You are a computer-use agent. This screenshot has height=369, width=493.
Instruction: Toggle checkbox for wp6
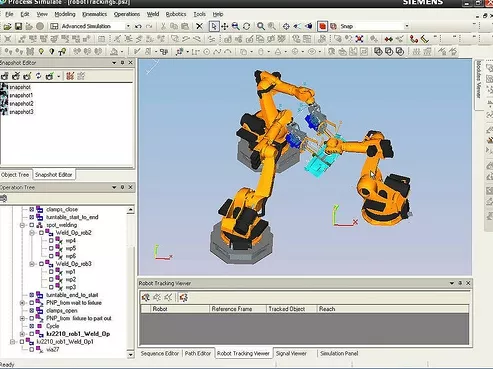click(x=51, y=256)
